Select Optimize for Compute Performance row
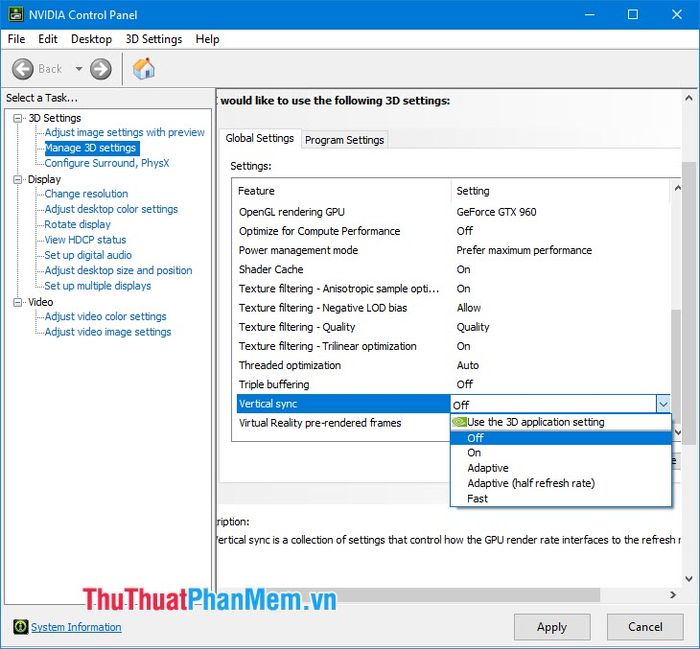700x649 pixels. tap(453, 231)
